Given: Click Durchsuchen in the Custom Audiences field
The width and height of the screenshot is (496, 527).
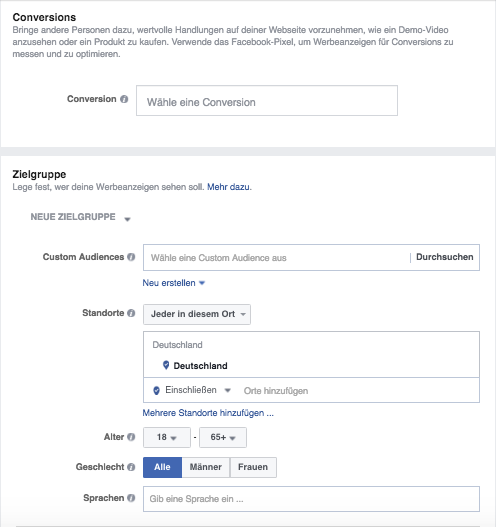Looking at the screenshot, I should point(445,257).
